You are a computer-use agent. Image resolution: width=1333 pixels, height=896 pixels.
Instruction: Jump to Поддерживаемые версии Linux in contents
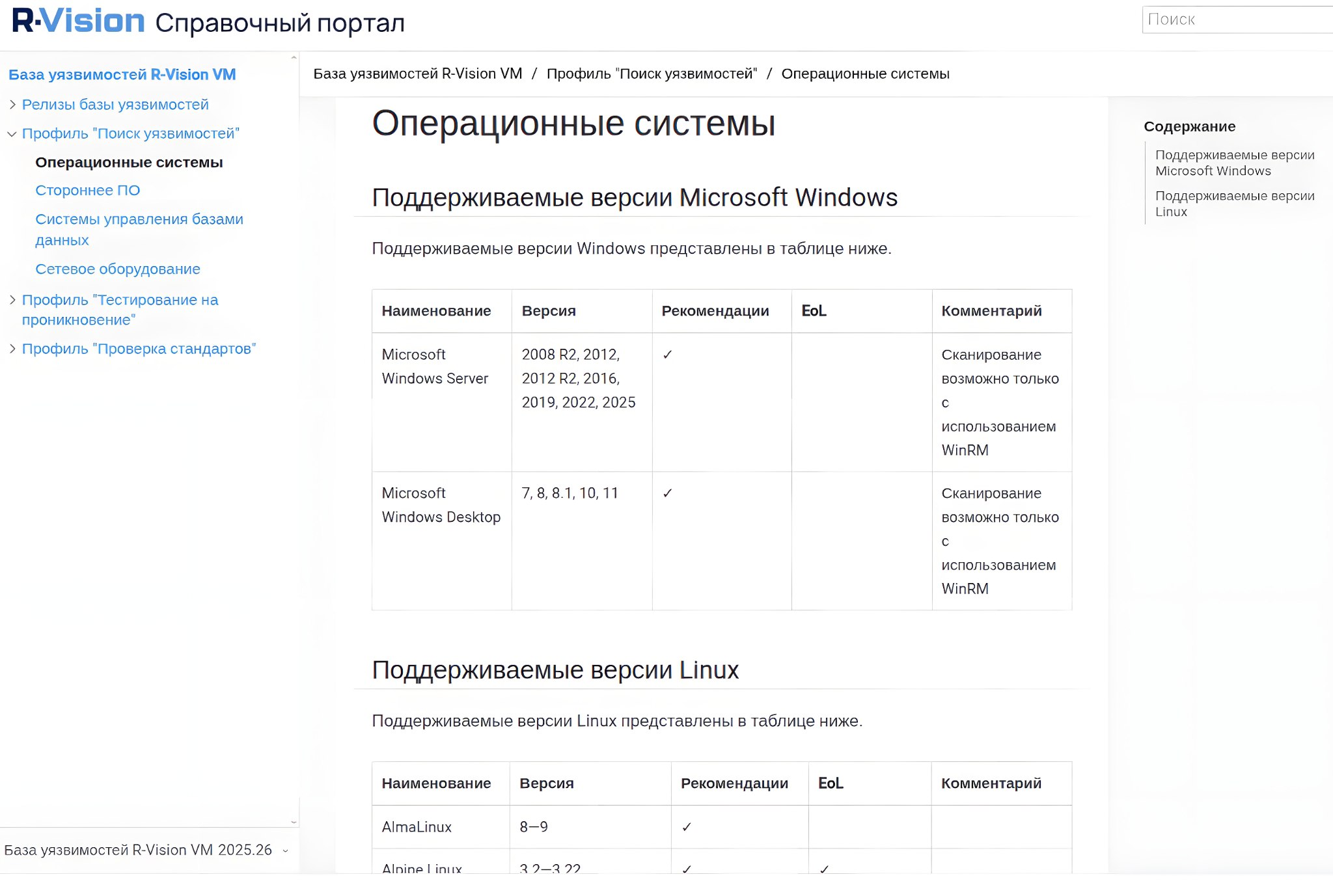tap(1235, 204)
